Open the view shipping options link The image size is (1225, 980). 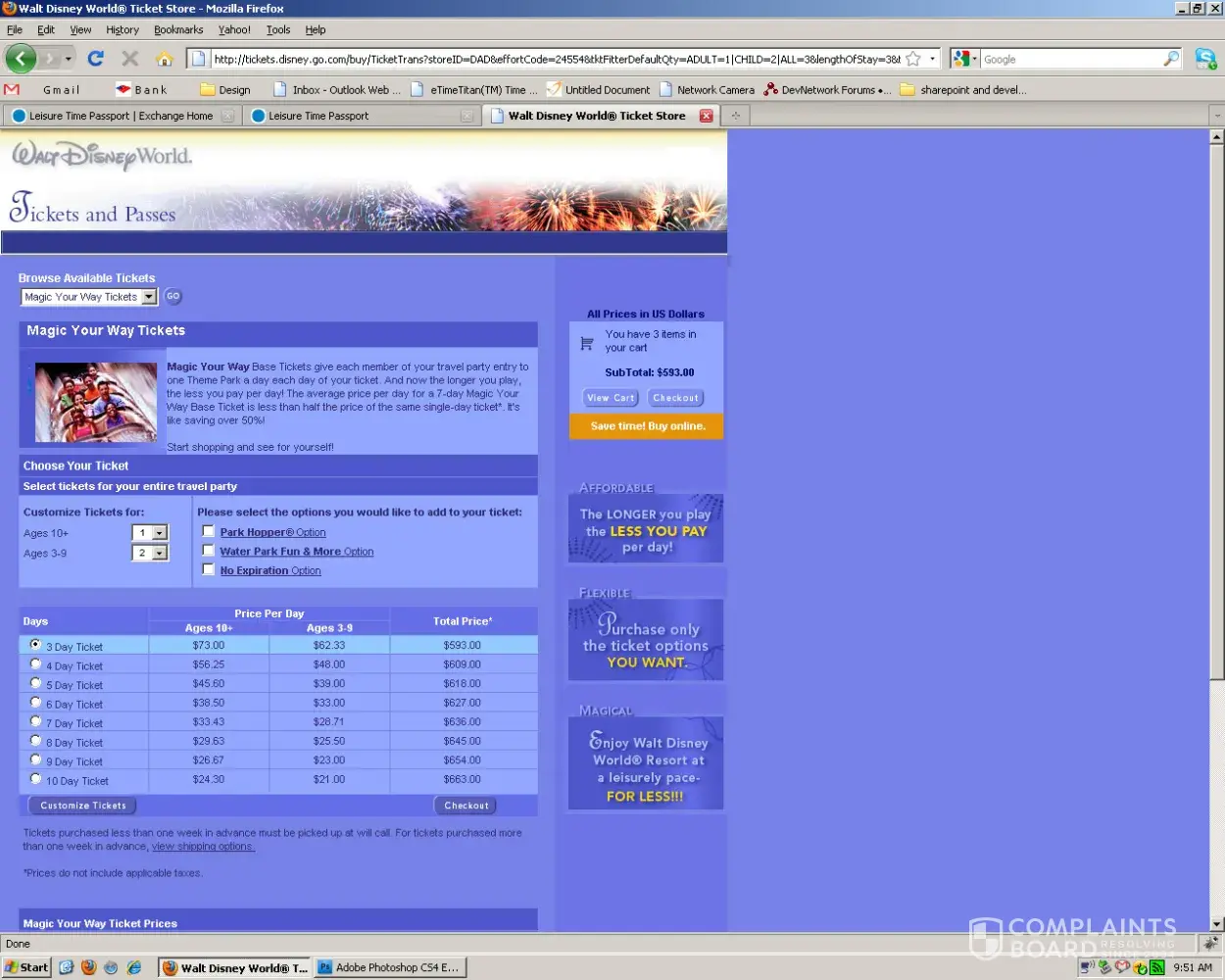point(203,847)
